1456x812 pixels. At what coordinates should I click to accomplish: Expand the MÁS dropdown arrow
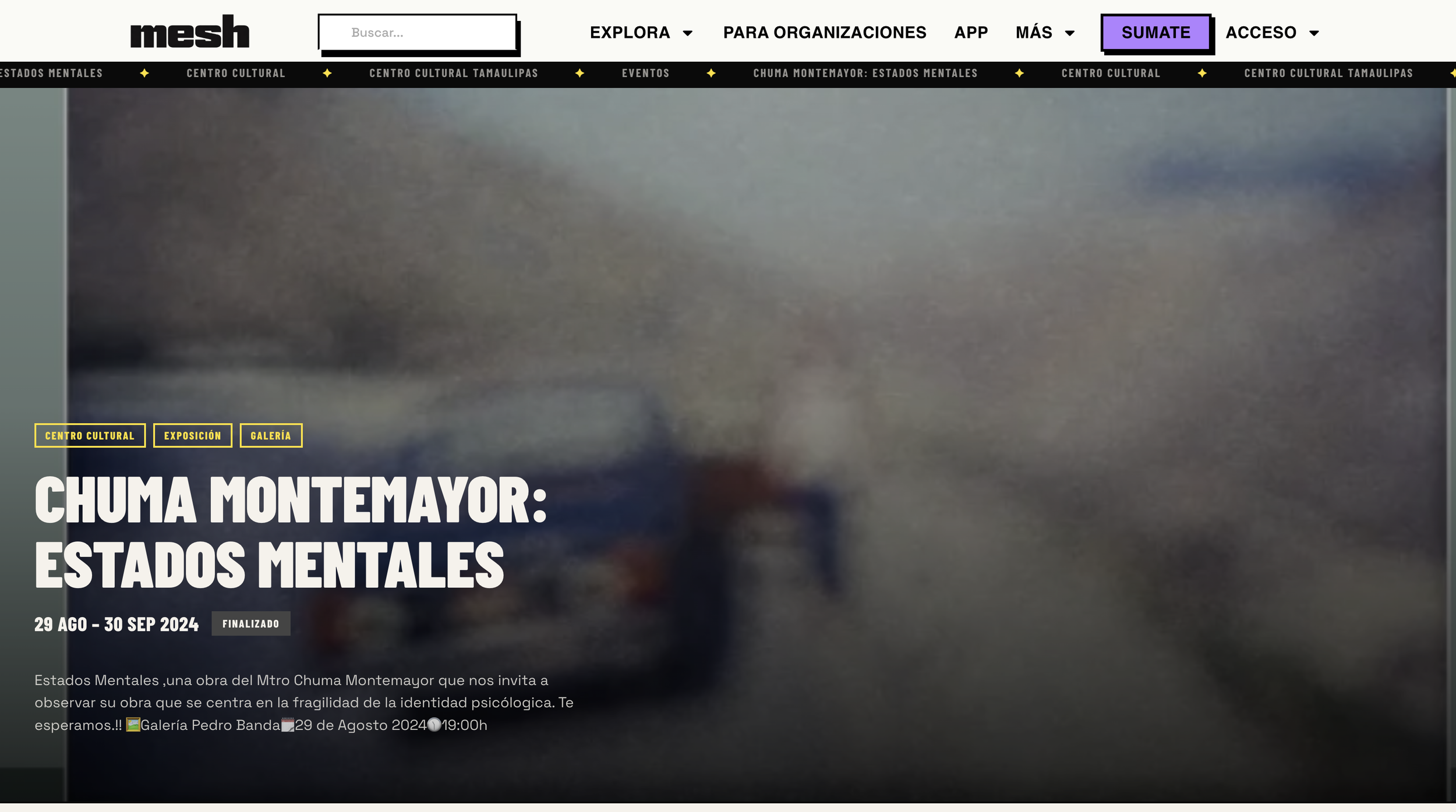(1070, 33)
